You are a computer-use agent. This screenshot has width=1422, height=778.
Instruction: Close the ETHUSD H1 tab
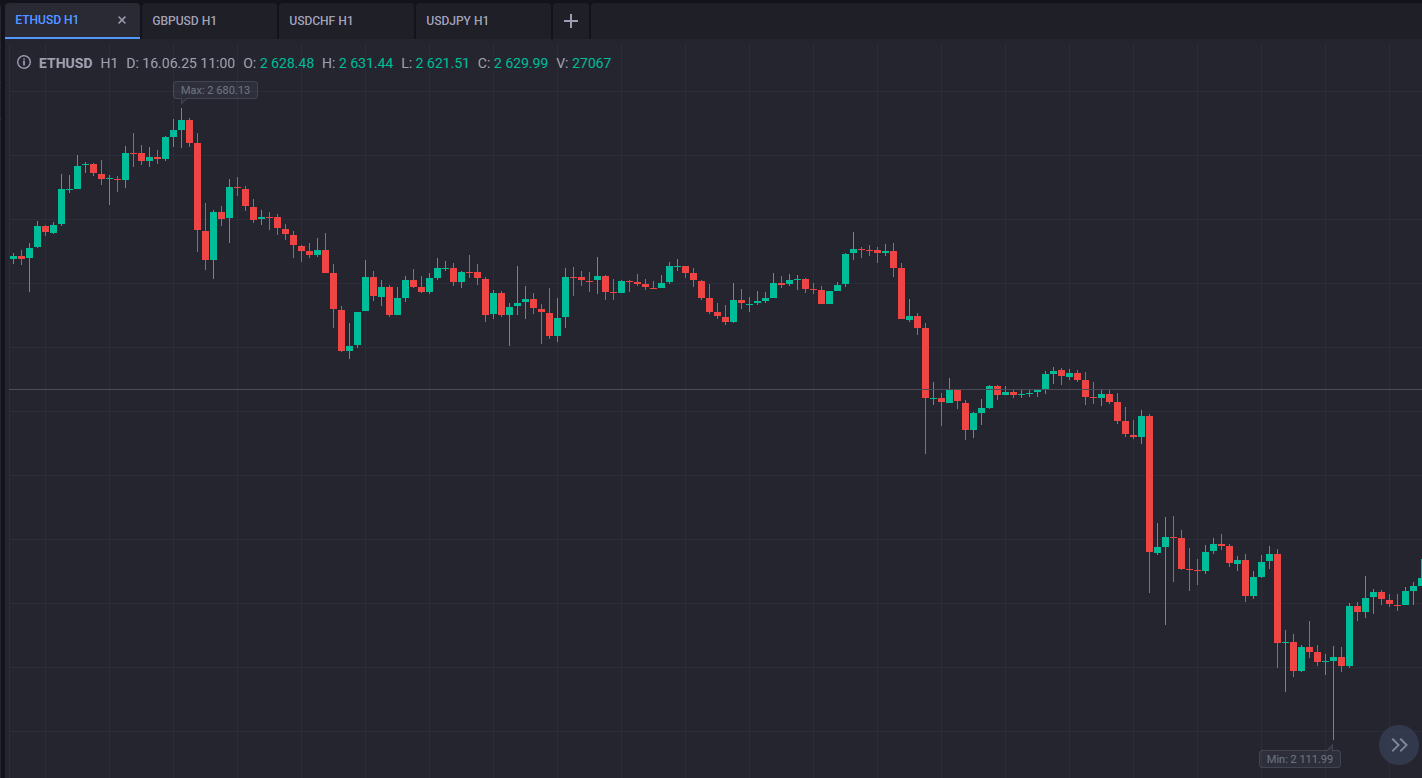[x=122, y=20]
